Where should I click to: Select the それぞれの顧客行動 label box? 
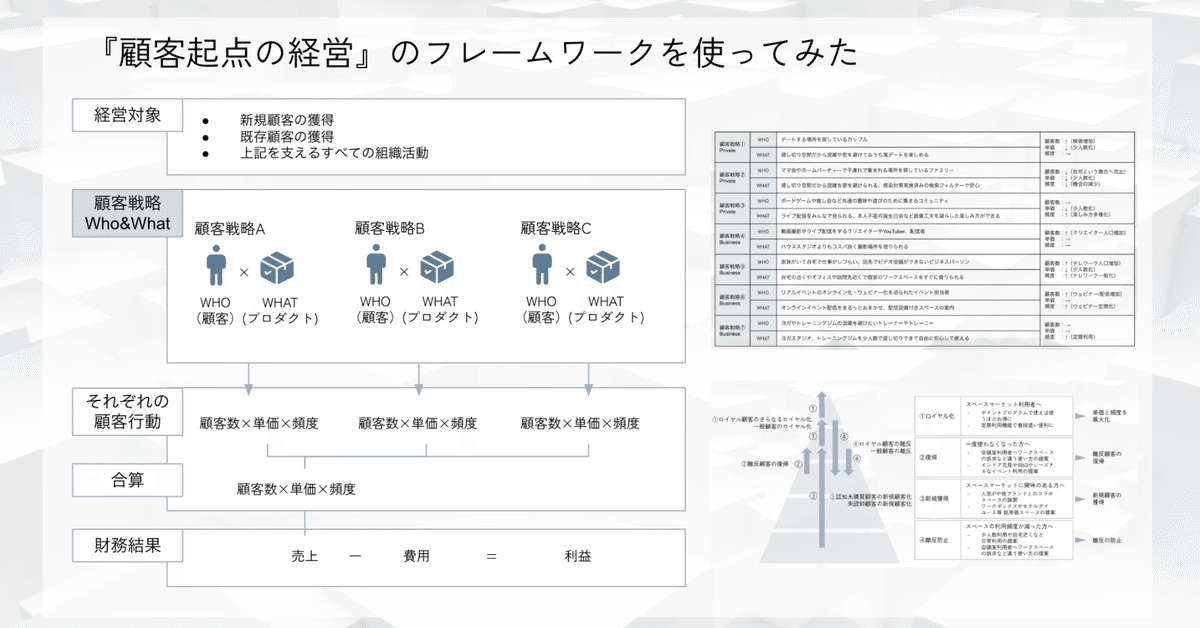point(128,412)
